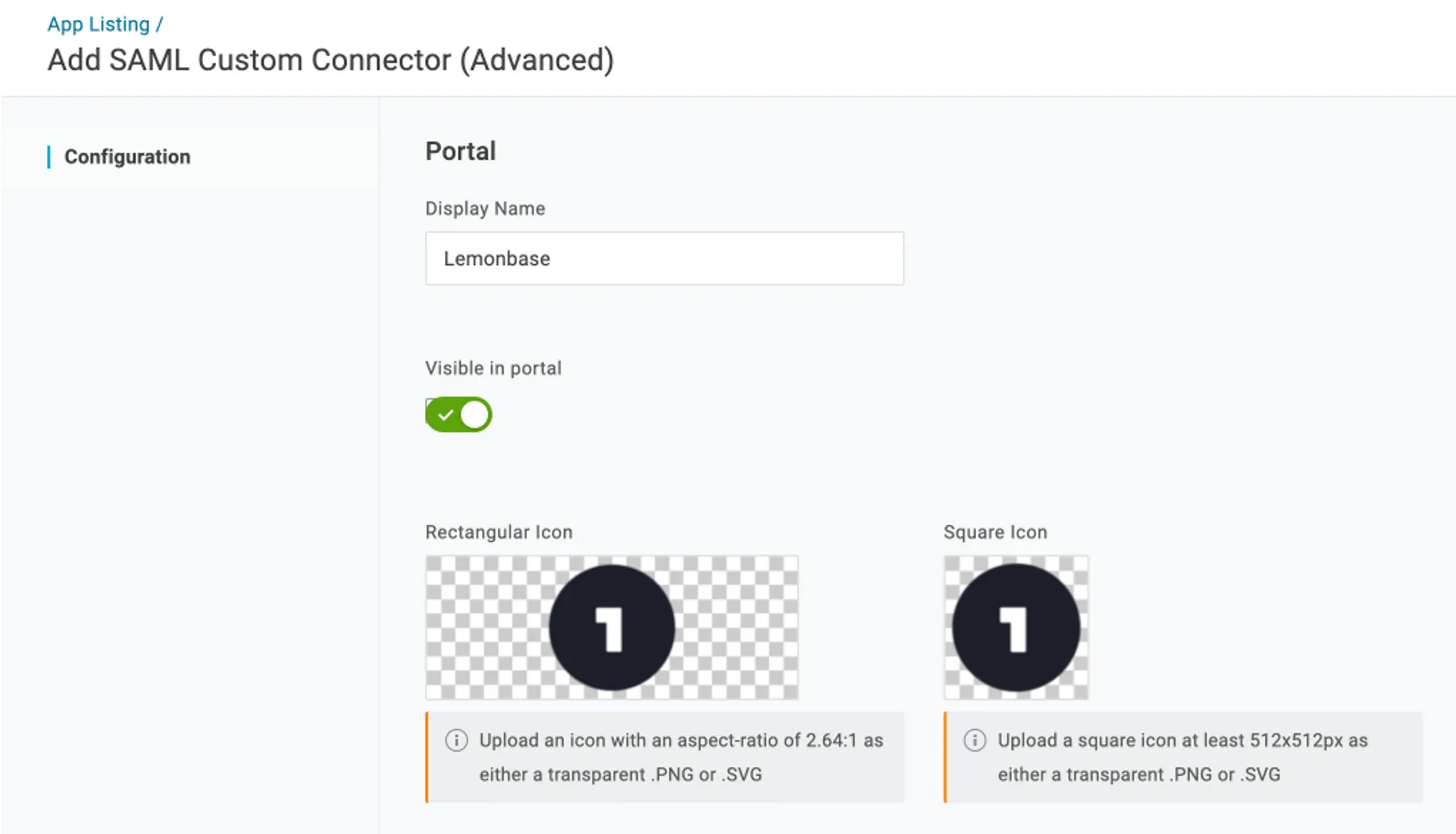Click the Add SAML Custom Connector page title
Screen dimensions: 1456x834
pyautogui.click(x=331, y=60)
